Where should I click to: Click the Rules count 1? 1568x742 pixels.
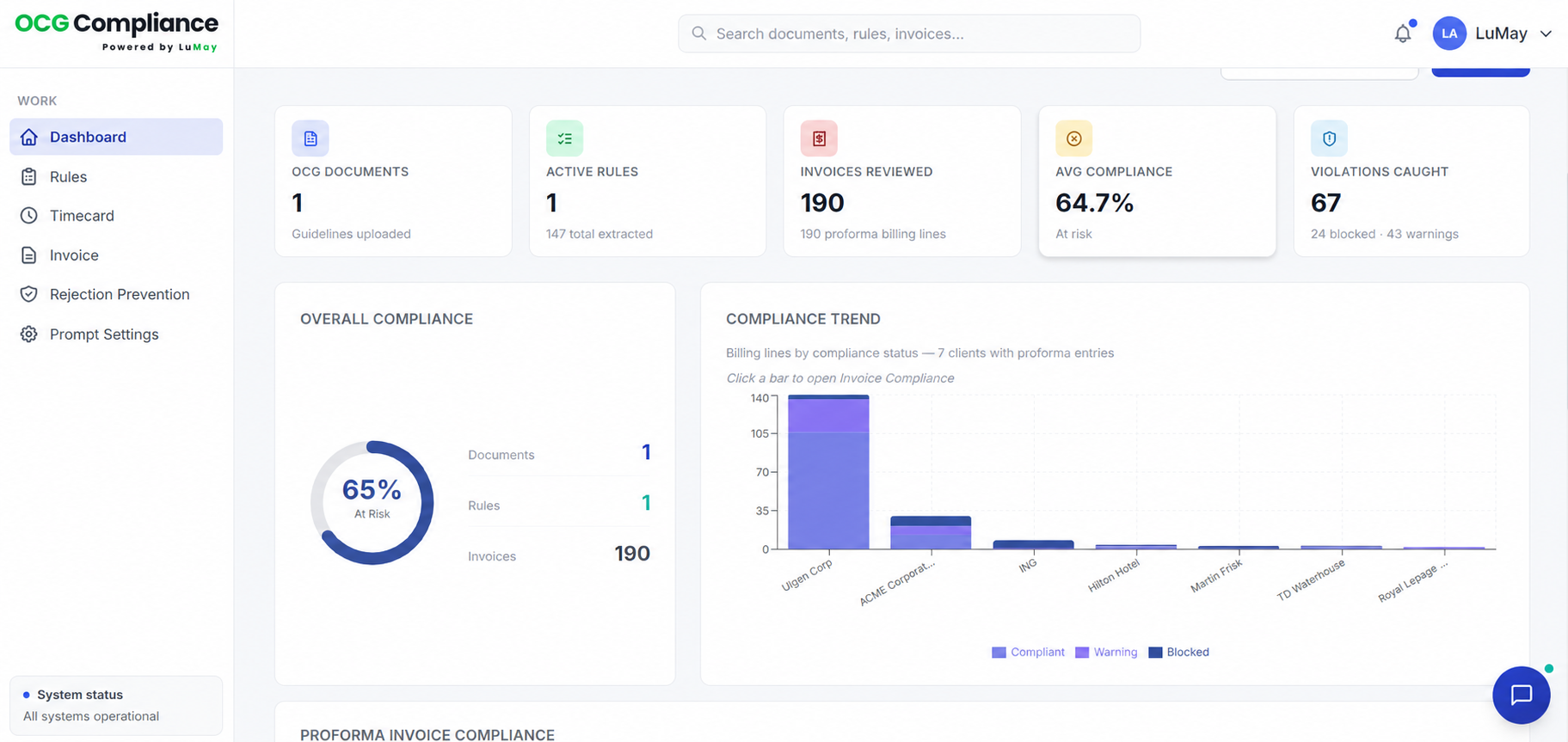pyautogui.click(x=646, y=503)
